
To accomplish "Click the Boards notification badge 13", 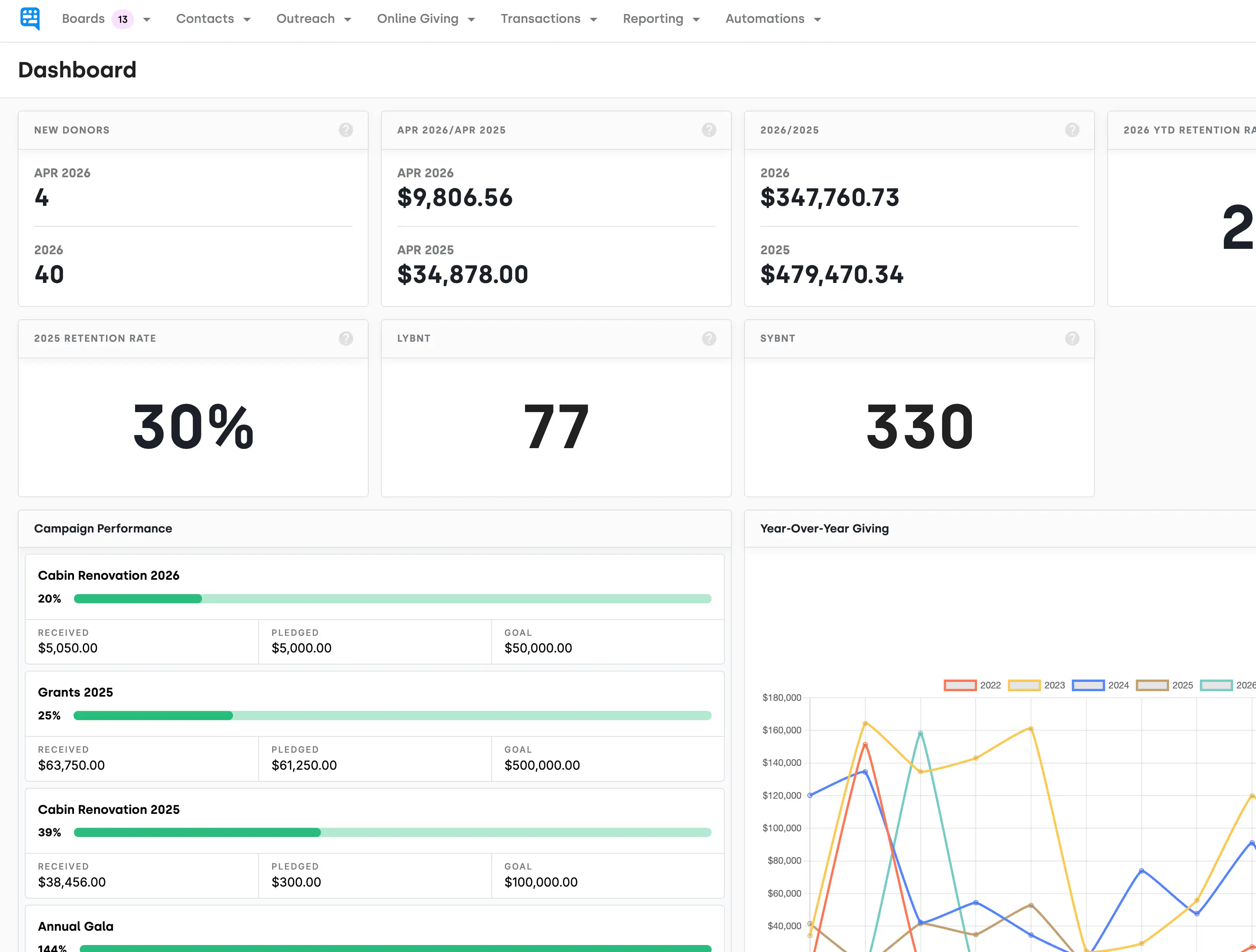I will pos(123,19).
